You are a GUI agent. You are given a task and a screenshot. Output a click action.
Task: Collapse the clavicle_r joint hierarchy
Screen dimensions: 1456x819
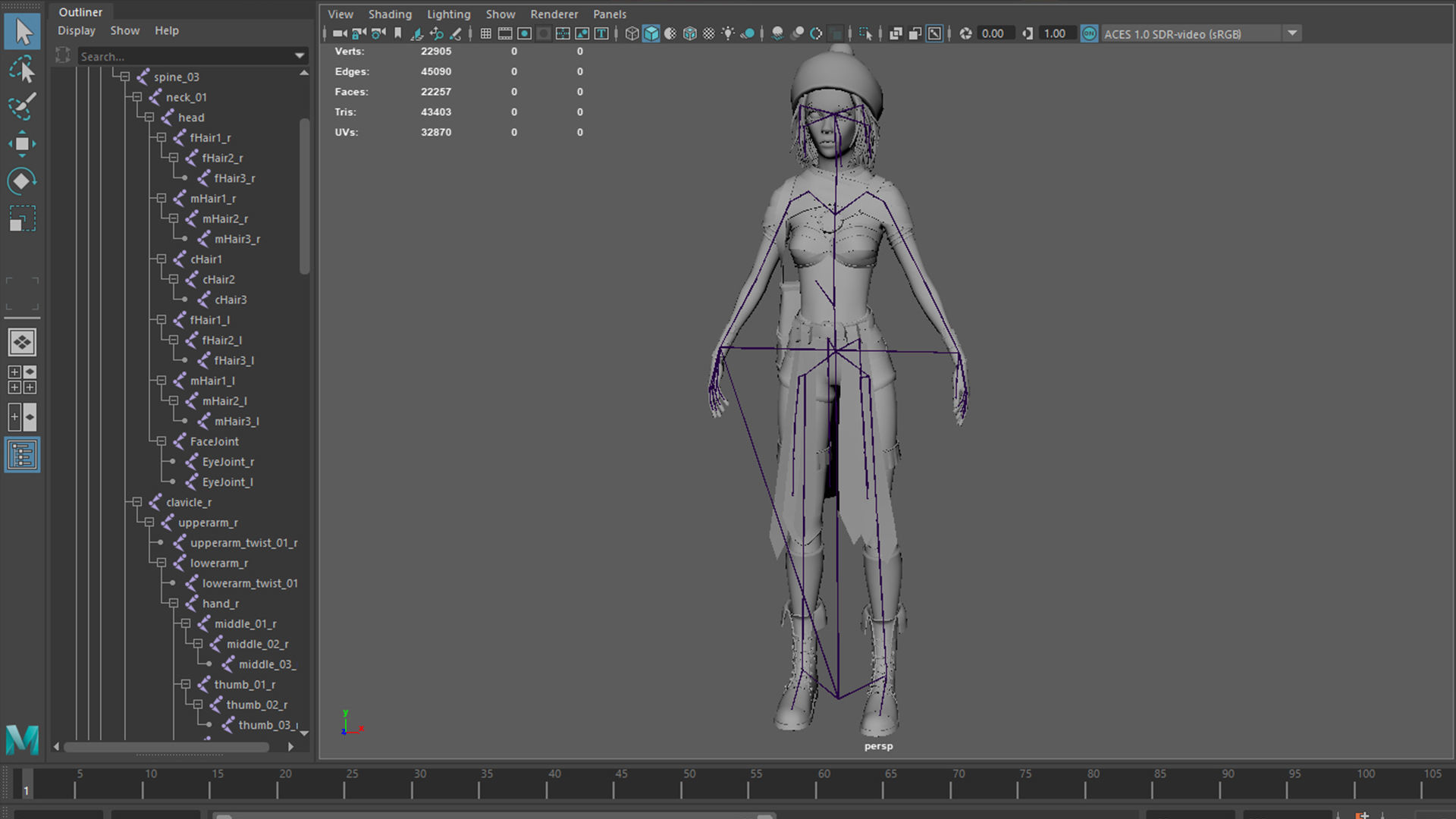(136, 502)
